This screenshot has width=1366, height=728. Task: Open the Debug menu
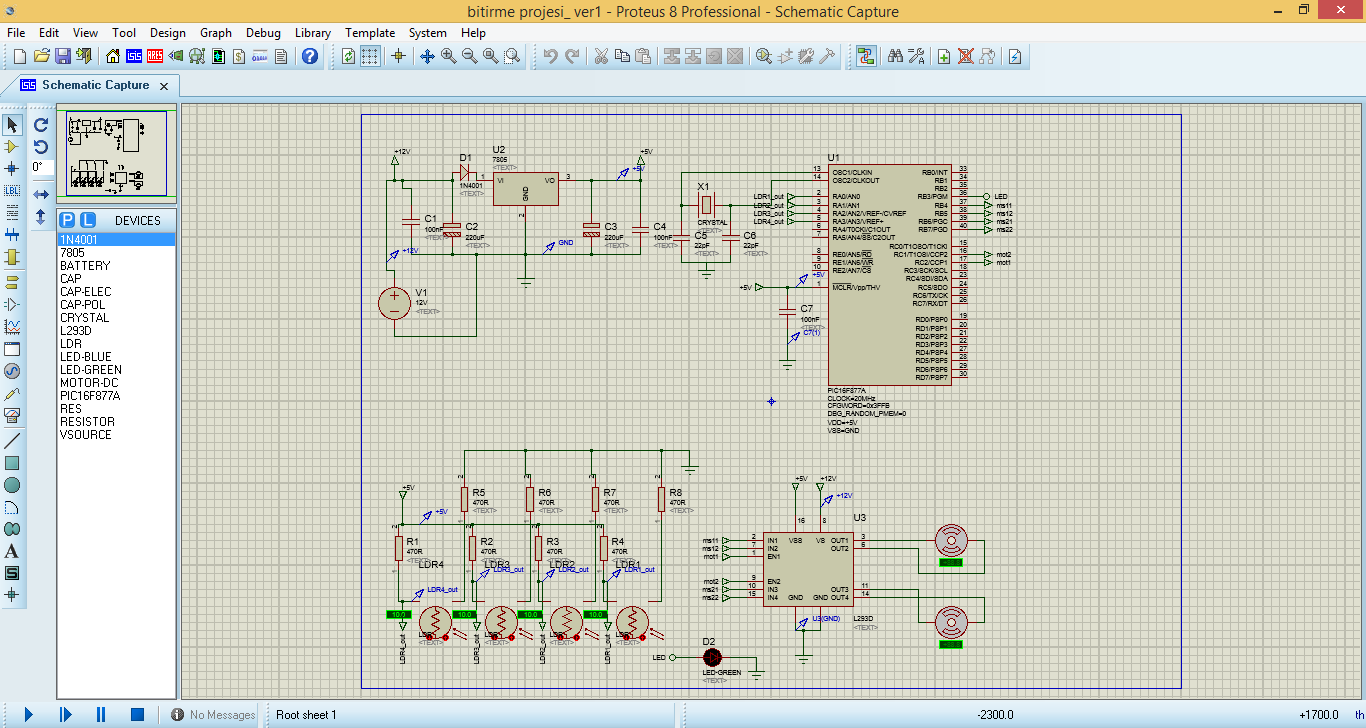coord(263,33)
